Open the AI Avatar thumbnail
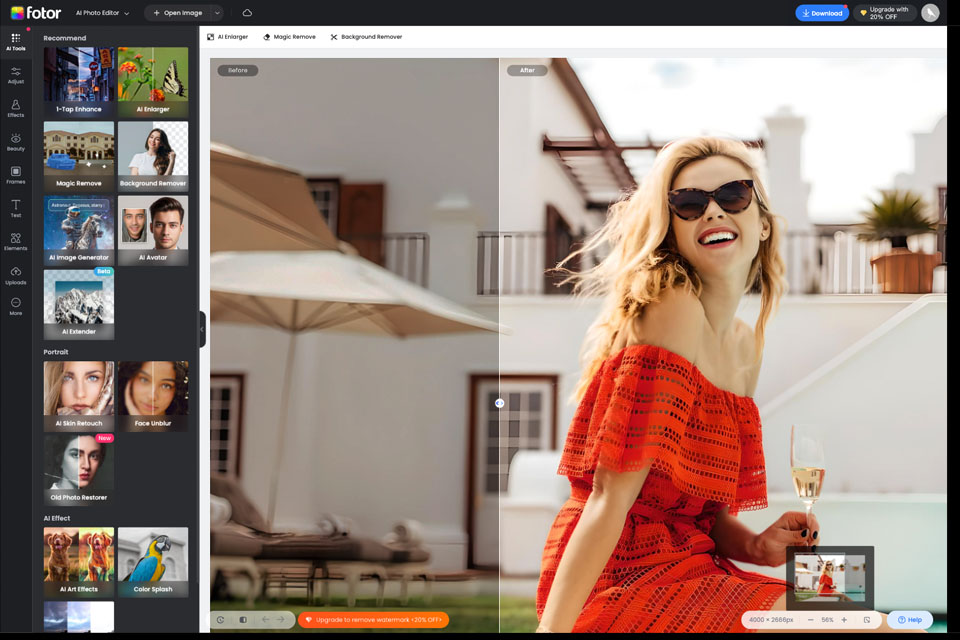960x640 pixels. pyautogui.click(x=153, y=230)
